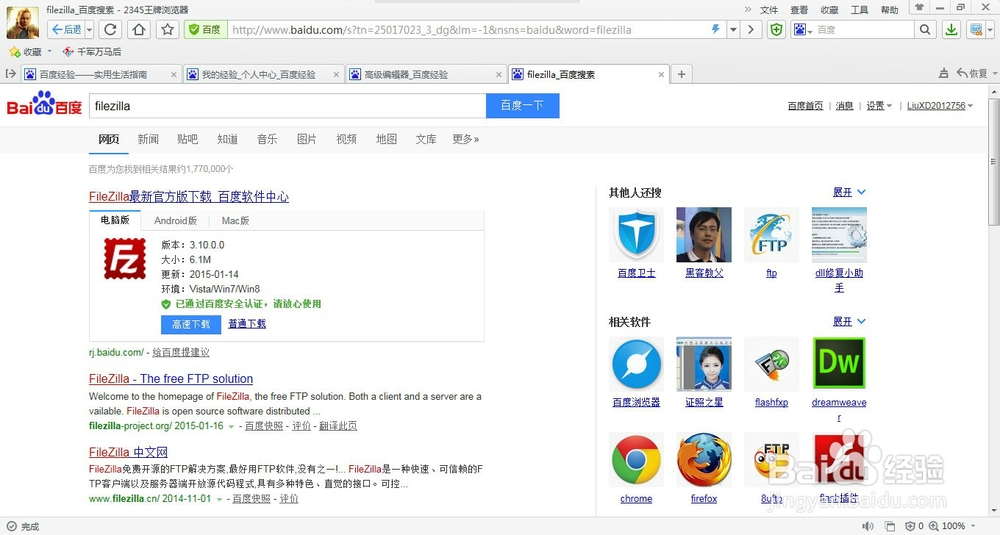Click the Baidu search field containing filezilla
The width and height of the screenshot is (1000, 535).
coord(287,106)
